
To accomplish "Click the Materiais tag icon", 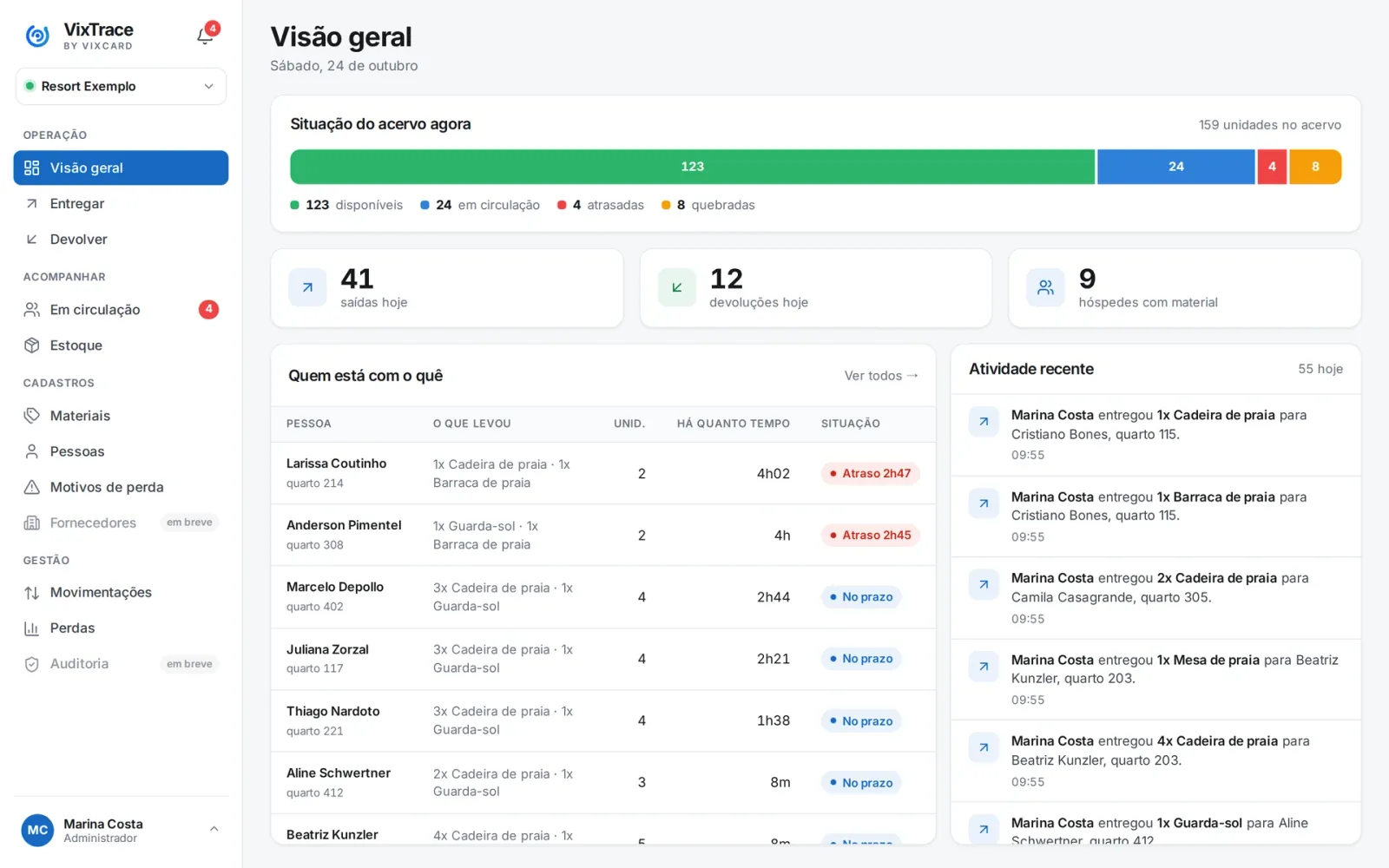I will point(32,416).
